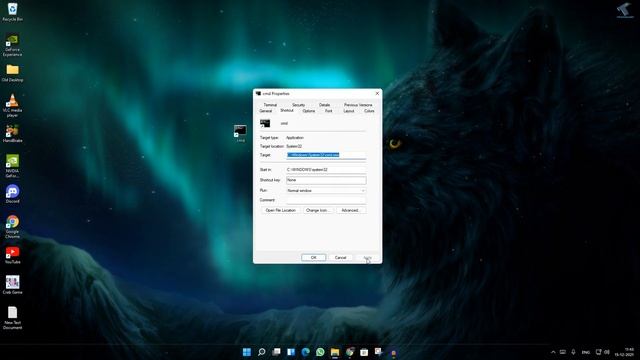Click the Change Icon button
Image resolution: width=640 pixels, height=360 pixels.
tap(318, 210)
